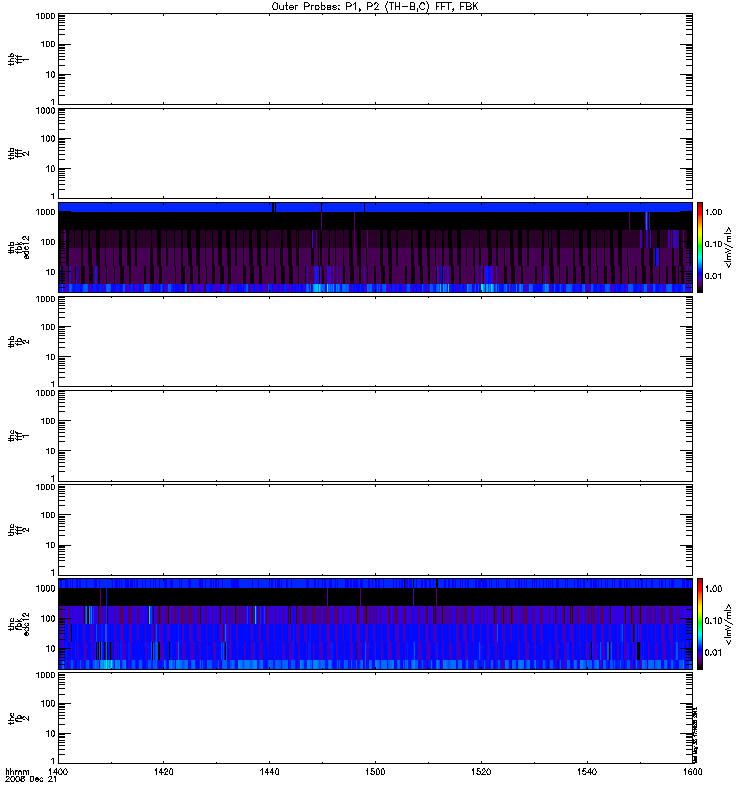
Task: Select the 1400 time label on the x-axis
Action: [x=58, y=772]
